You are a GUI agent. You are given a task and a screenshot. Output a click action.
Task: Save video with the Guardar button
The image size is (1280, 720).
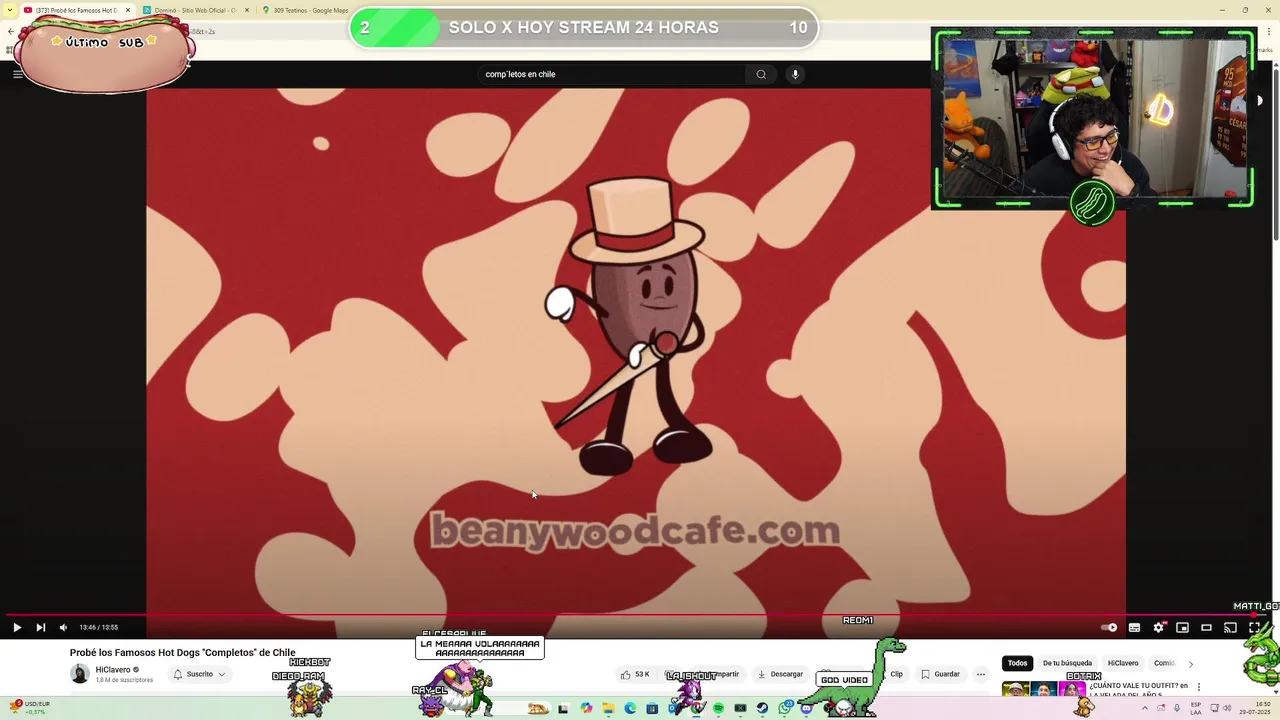coord(940,674)
